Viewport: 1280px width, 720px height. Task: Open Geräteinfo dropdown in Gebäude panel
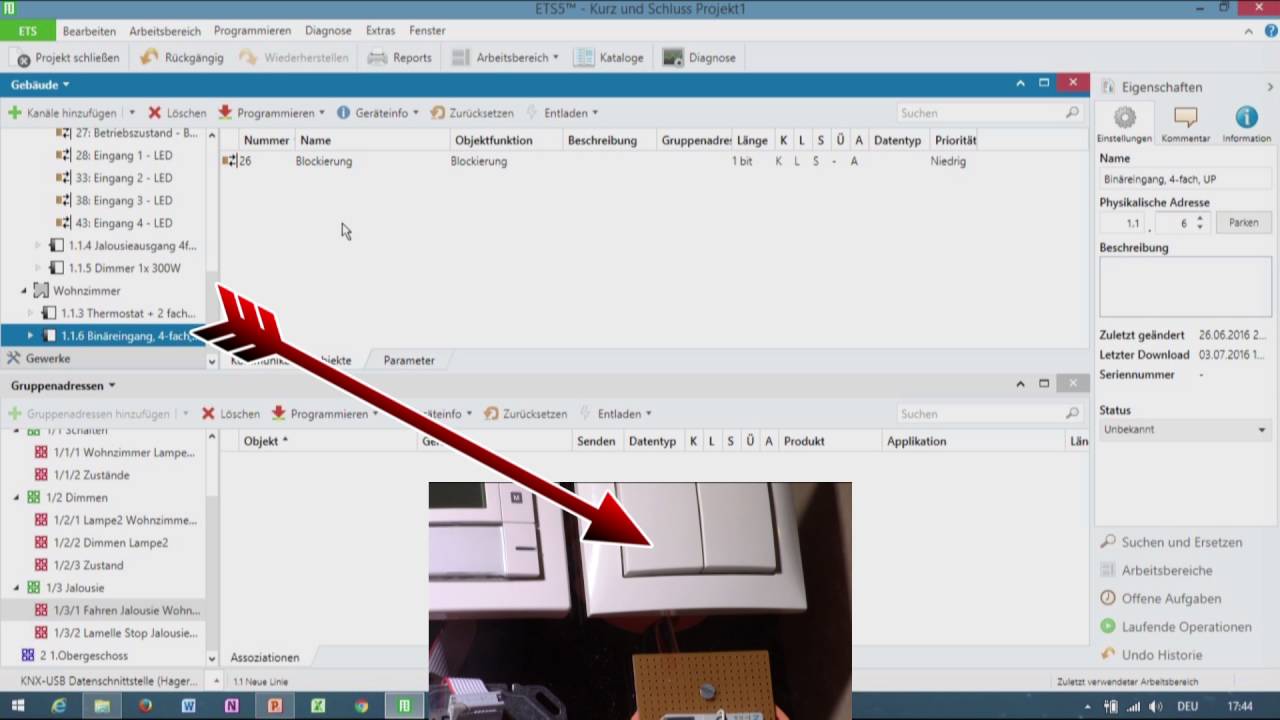click(378, 113)
